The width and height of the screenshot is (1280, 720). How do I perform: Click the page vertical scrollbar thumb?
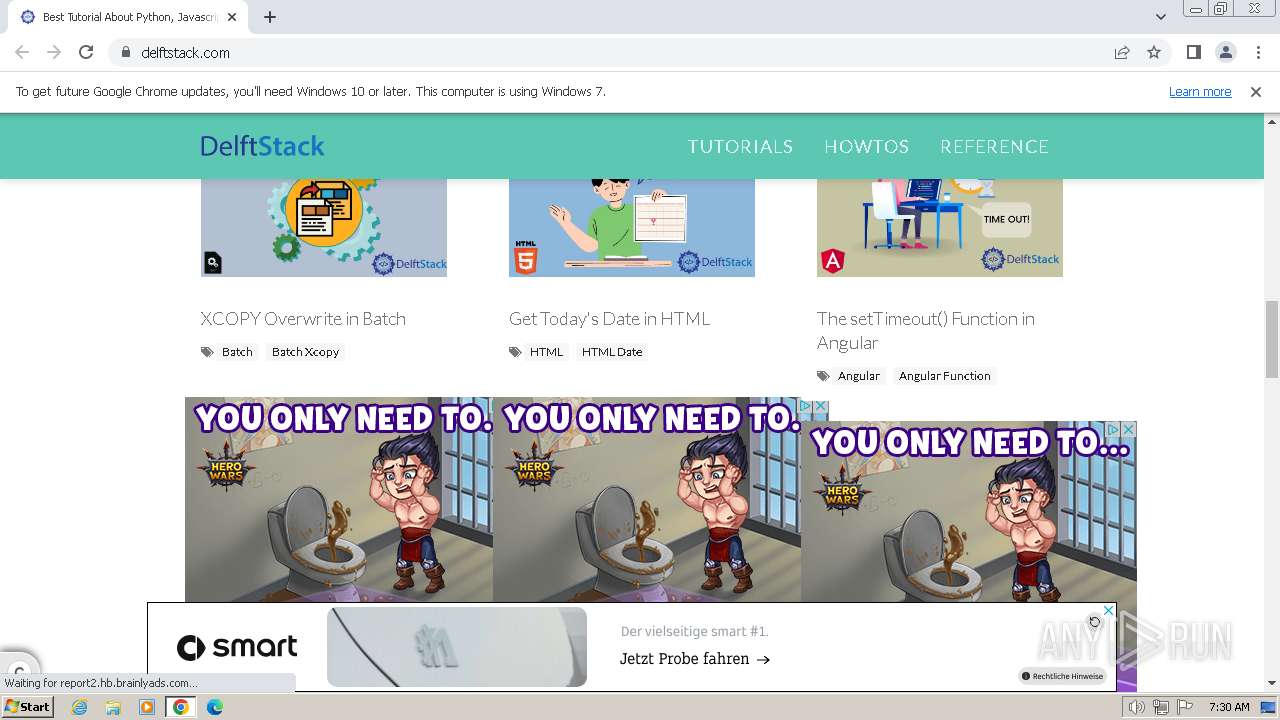(1272, 340)
